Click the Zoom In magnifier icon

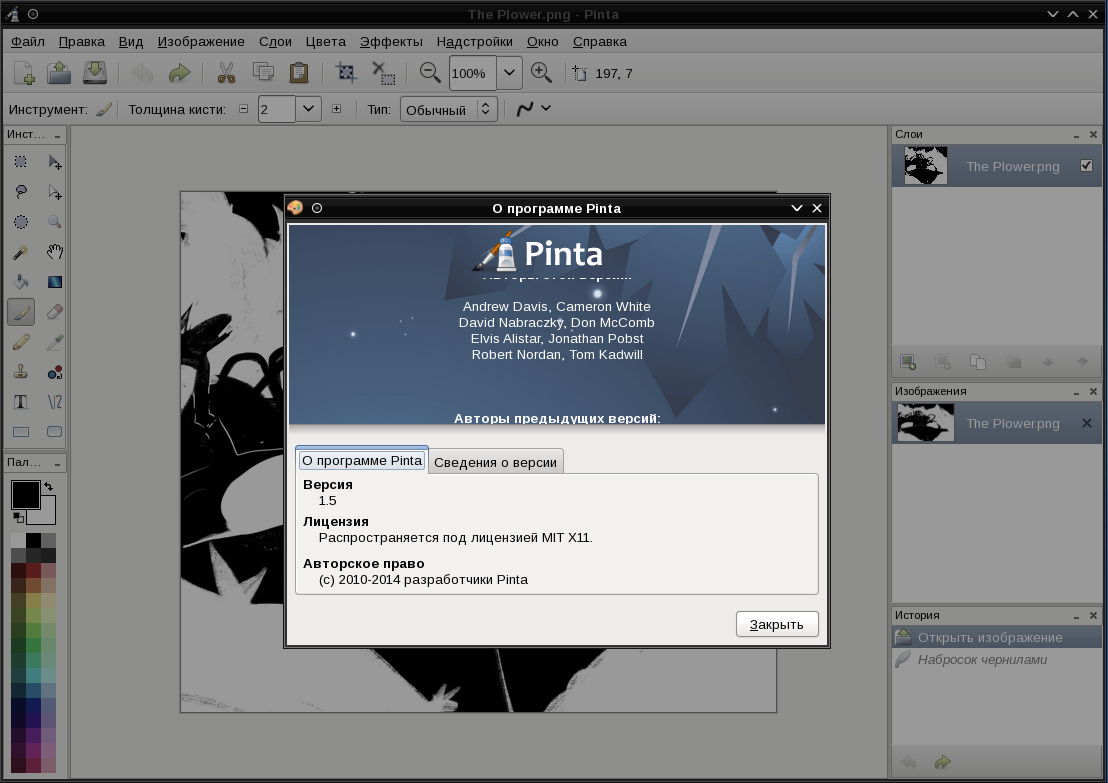pos(541,73)
